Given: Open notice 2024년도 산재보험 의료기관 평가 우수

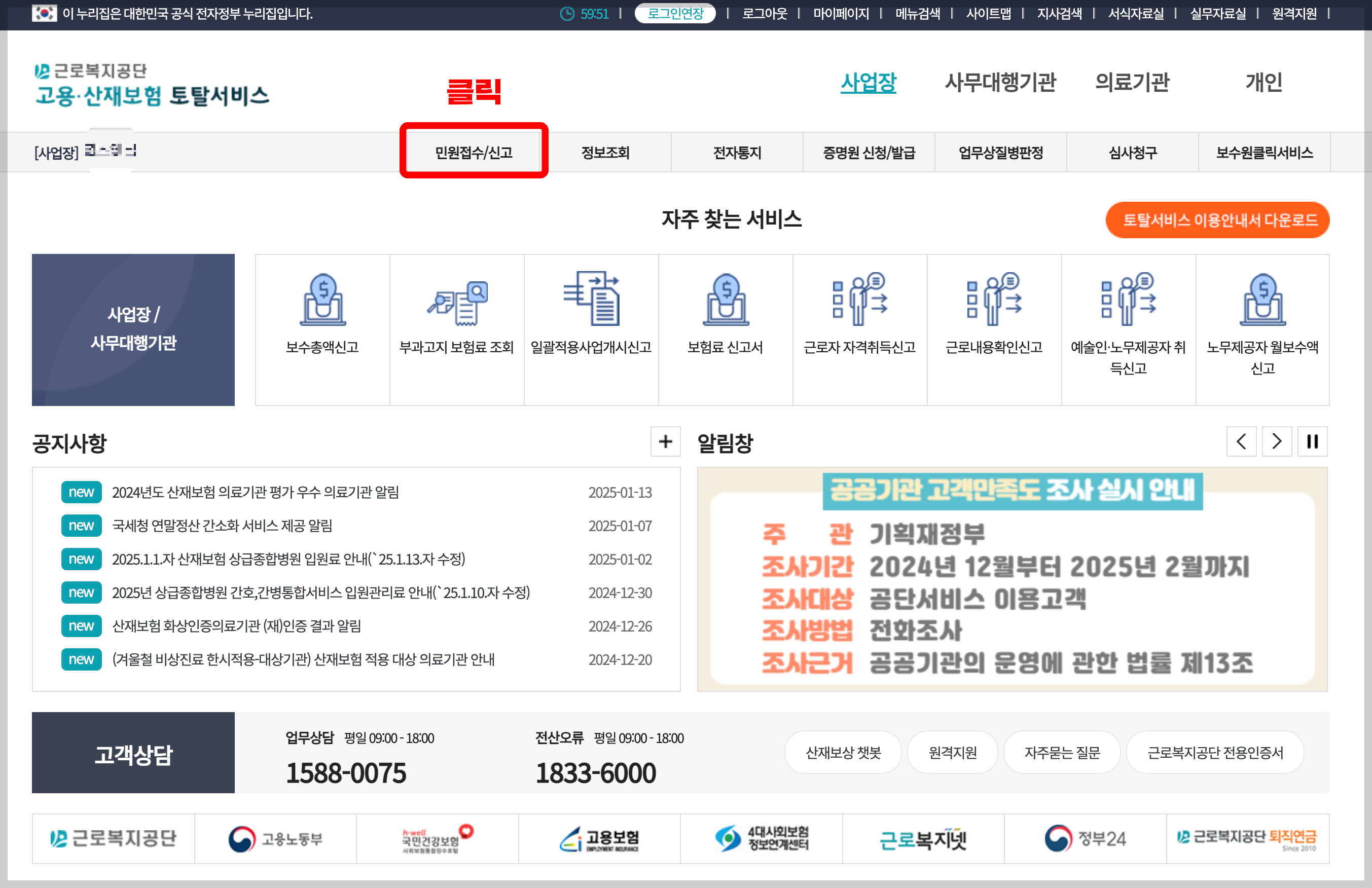Looking at the screenshot, I should click(x=256, y=492).
